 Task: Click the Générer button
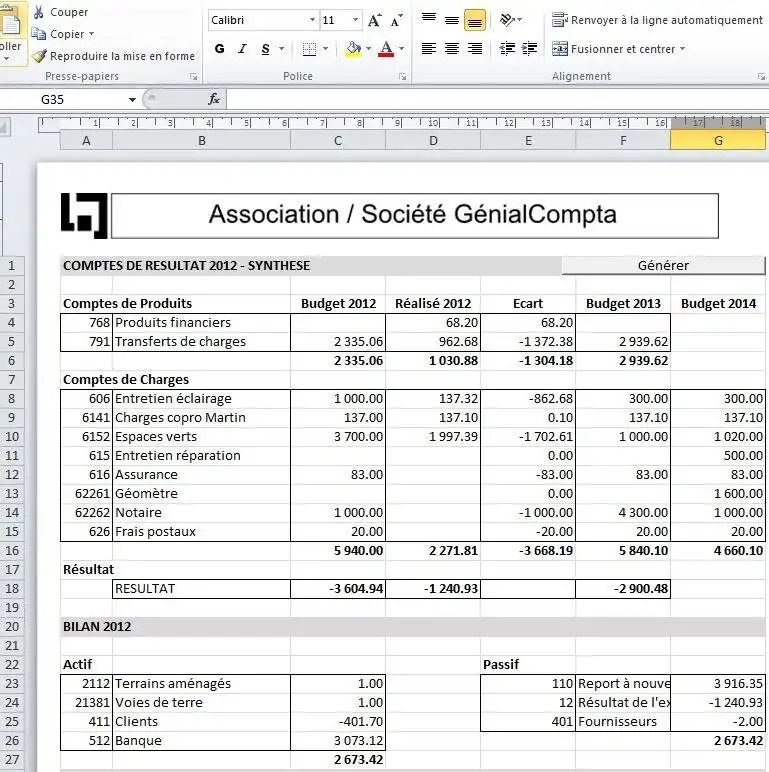[663, 265]
